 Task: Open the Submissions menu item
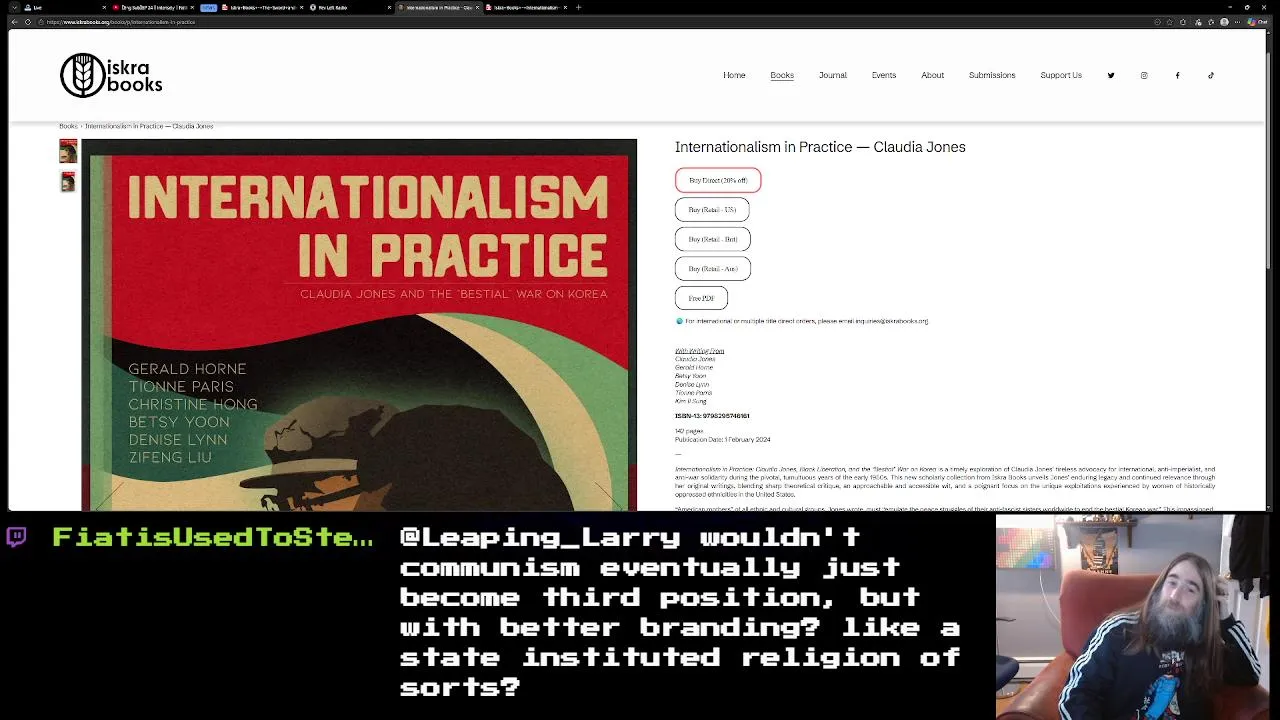pyautogui.click(x=992, y=75)
